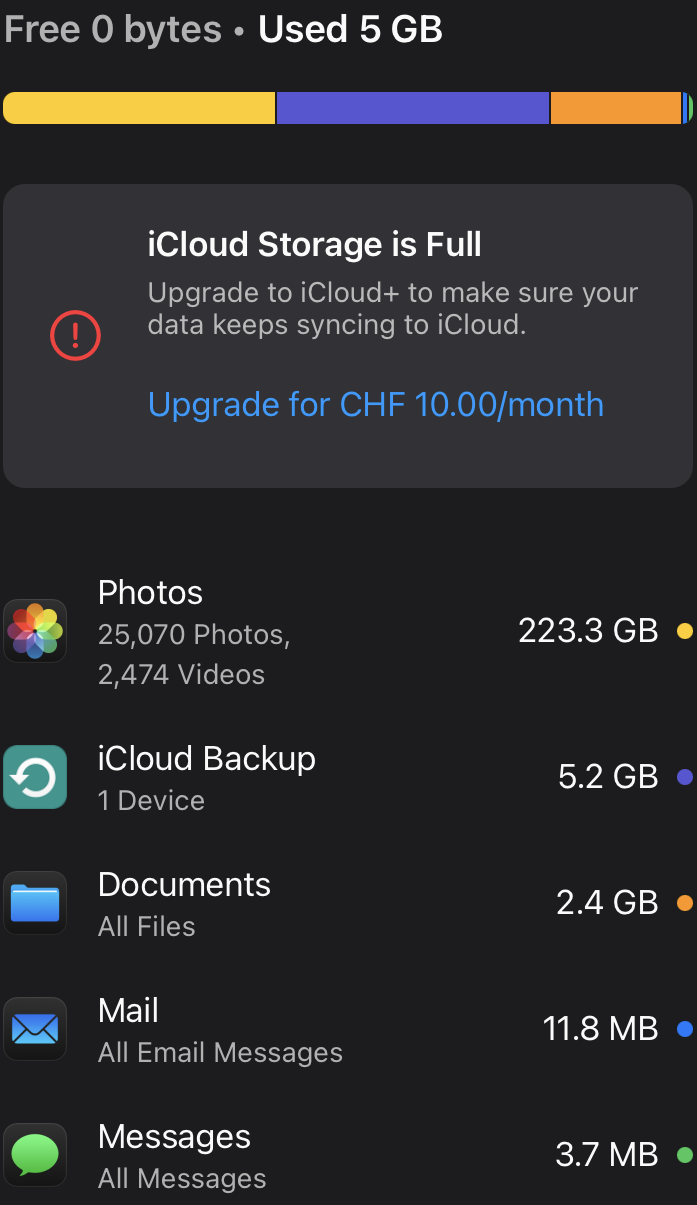Tap the 223.3 GB Photos size value
The height and width of the screenshot is (1205, 697).
pyautogui.click(x=588, y=631)
